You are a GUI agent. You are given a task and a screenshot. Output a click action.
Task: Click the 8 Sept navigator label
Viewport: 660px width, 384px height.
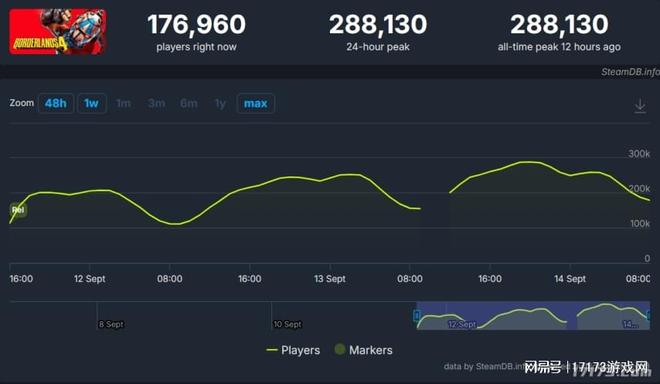(111, 324)
